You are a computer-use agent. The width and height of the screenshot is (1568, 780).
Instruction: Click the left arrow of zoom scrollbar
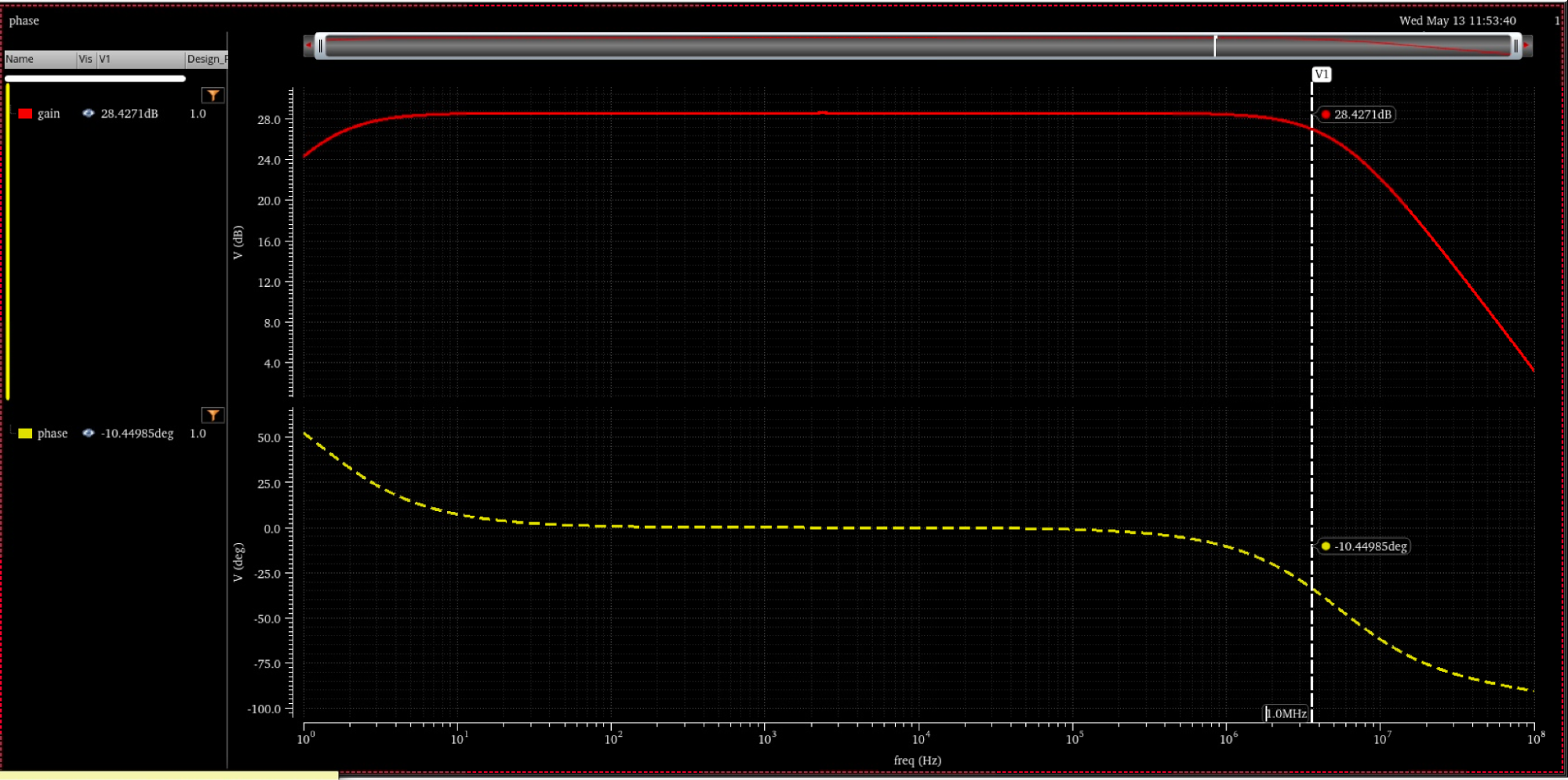308,45
